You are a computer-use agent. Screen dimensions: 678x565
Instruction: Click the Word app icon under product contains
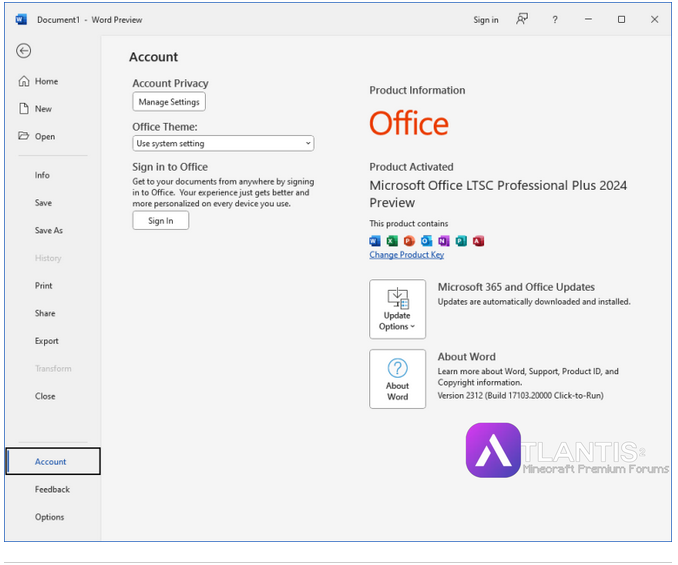tap(375, 241)
